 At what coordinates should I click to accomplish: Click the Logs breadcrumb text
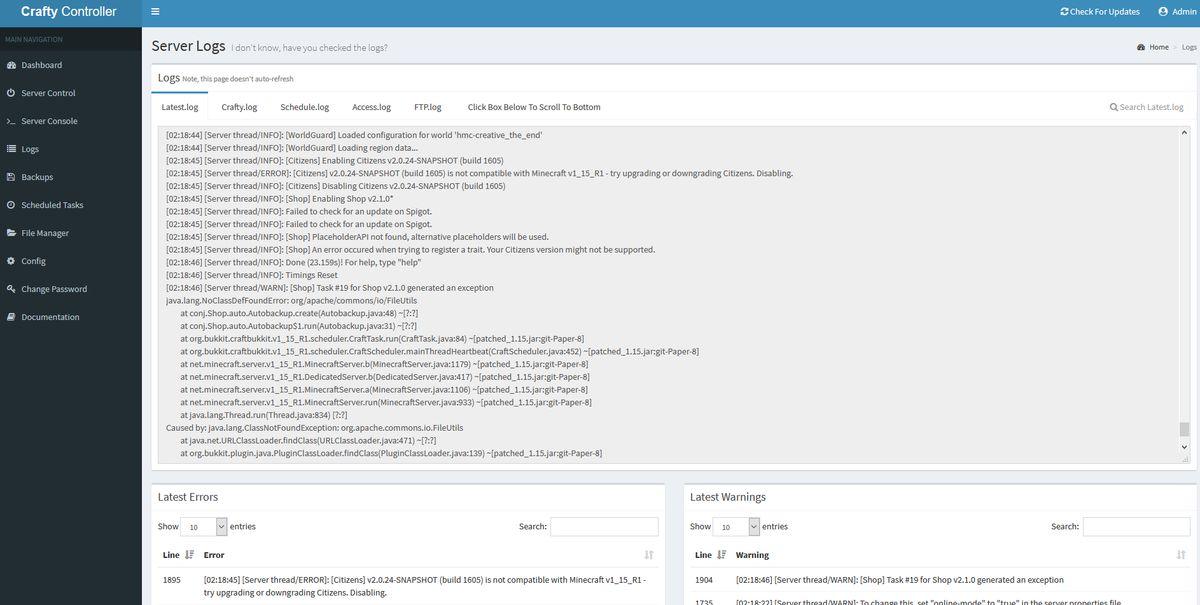point(1189,47)
